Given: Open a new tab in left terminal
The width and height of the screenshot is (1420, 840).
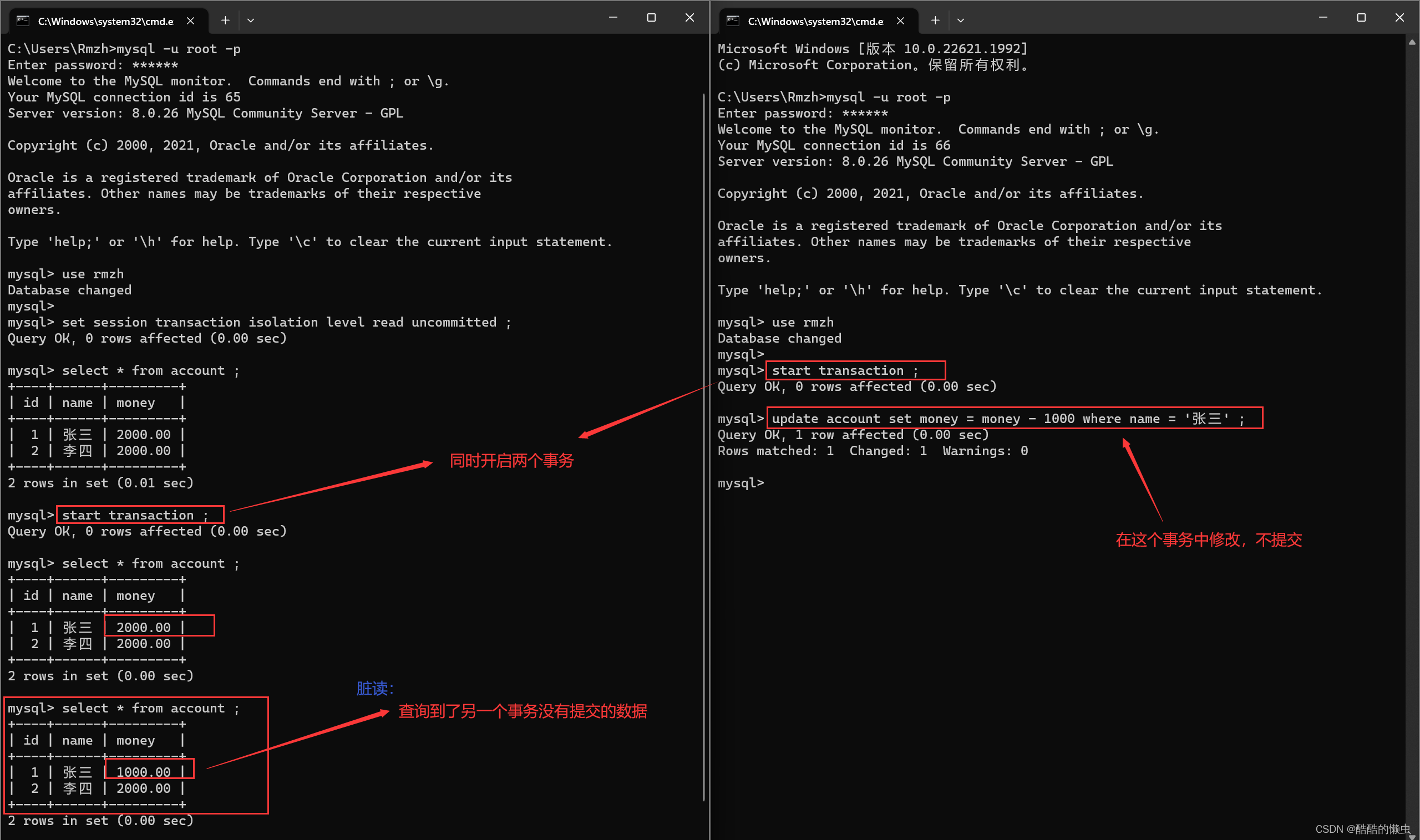Looking at the screenshot, I should pos(225,21).
